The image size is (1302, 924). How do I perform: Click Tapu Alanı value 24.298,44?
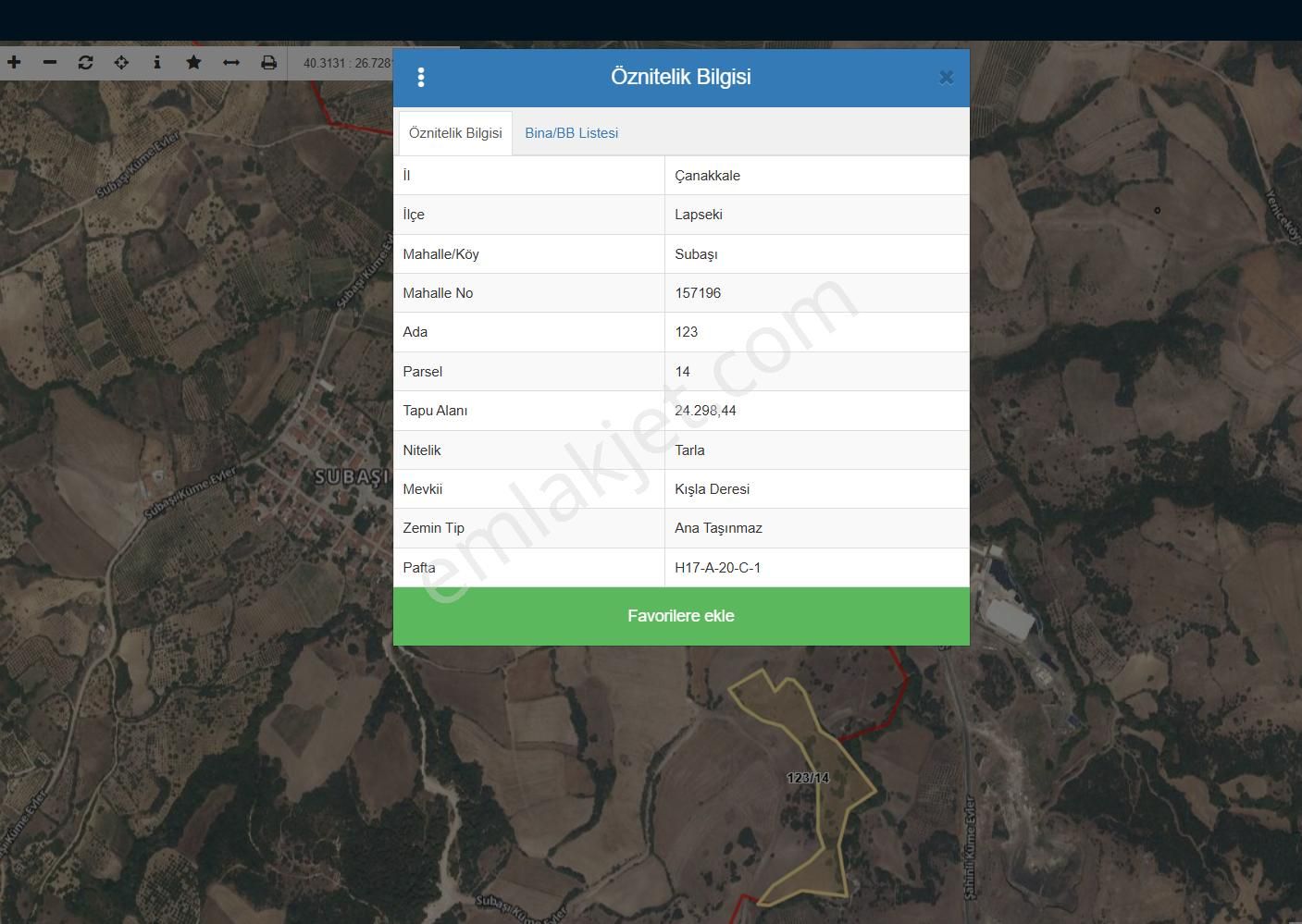(705, 411)
